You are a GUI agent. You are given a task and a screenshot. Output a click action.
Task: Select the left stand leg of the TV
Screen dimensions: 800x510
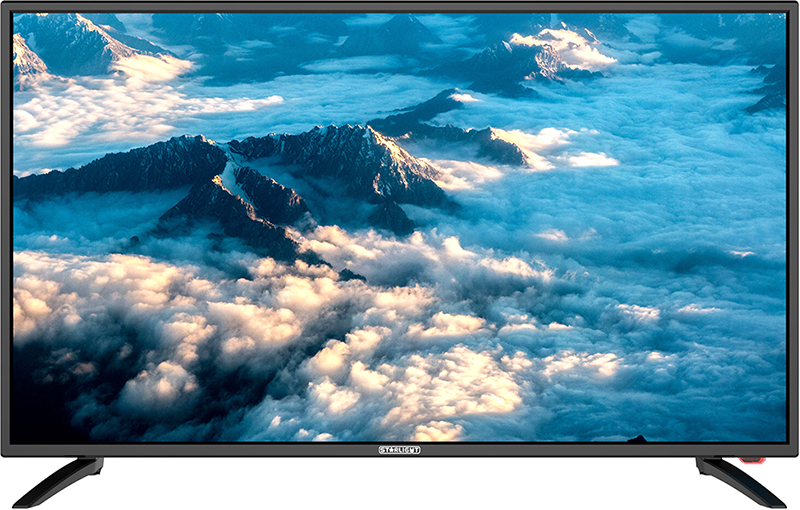60,480
